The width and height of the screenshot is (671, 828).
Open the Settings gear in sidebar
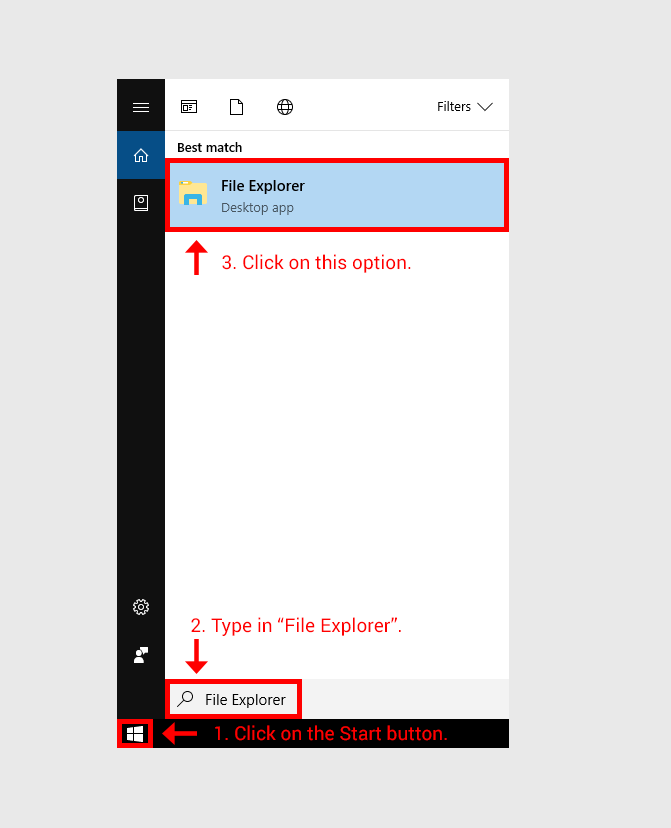141,607
